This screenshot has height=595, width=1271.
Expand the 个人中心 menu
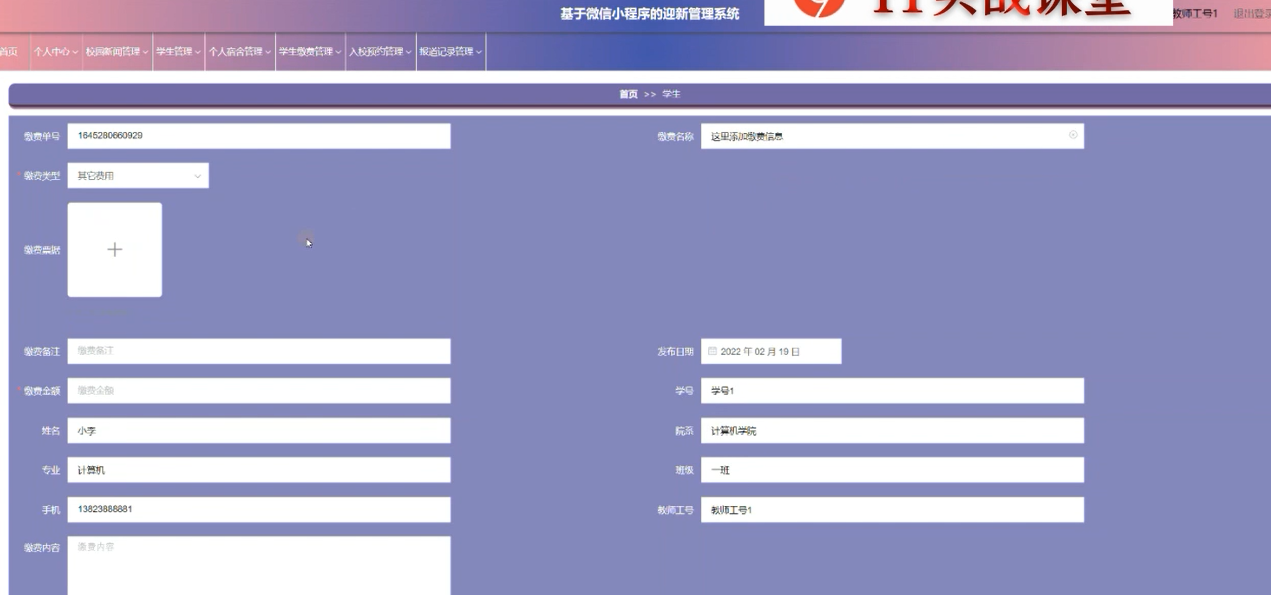point(55,52)
